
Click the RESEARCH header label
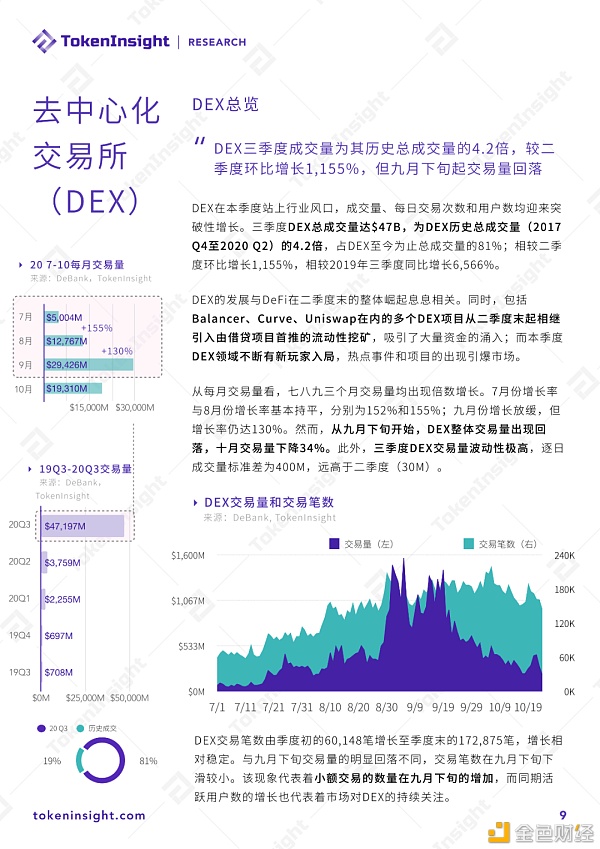click(216, 42)
